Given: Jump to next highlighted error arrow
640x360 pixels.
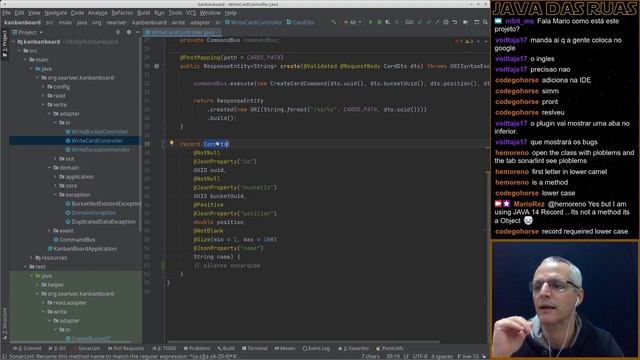Looking at the screenshot, I should point(485,41).
